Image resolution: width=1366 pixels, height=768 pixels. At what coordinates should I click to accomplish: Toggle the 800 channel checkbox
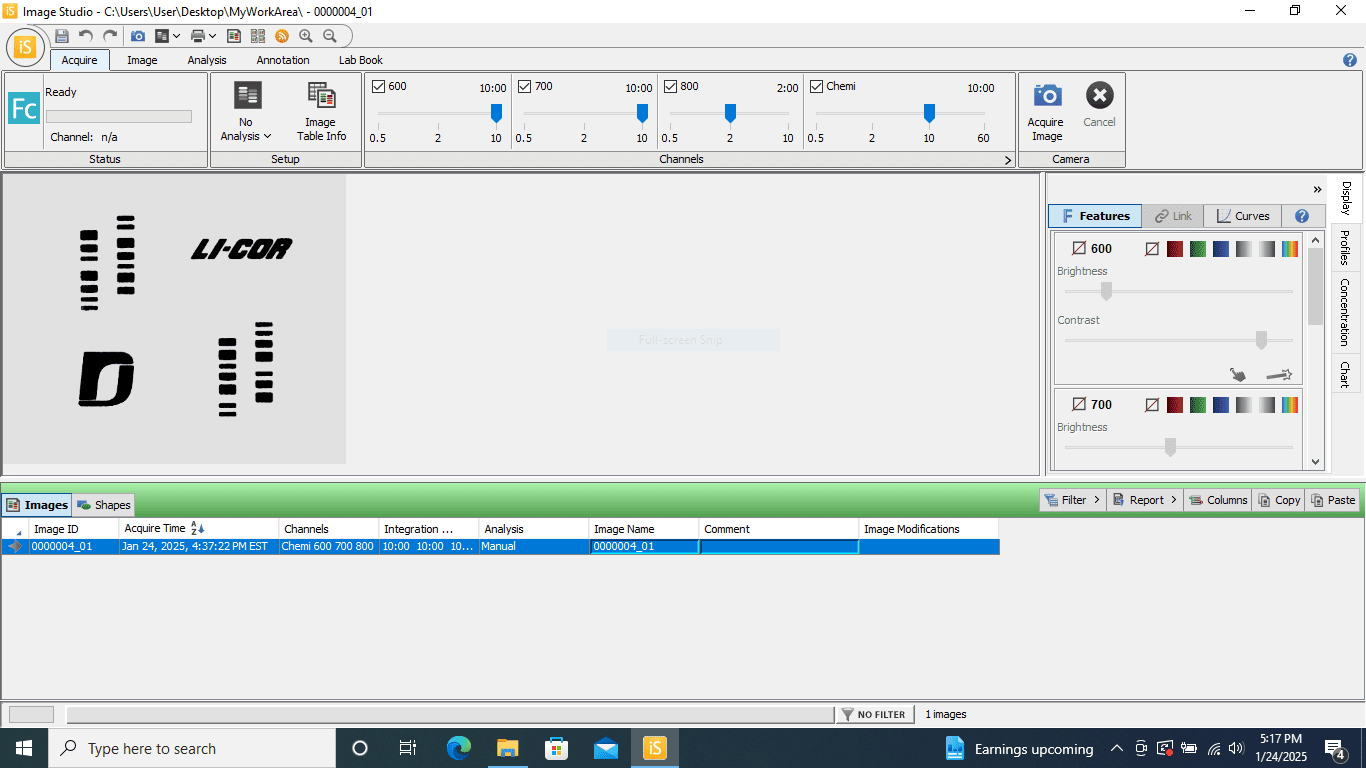pyautogui.click(x=671, y=87)
